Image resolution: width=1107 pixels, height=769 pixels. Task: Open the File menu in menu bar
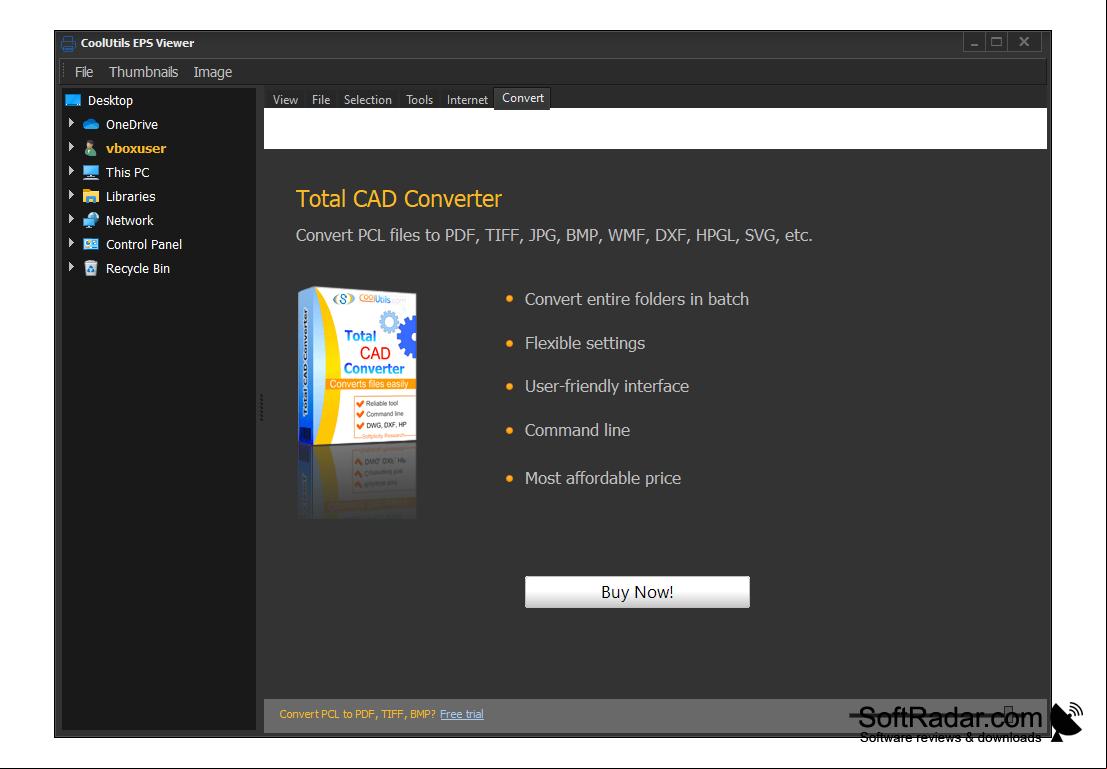84,72
